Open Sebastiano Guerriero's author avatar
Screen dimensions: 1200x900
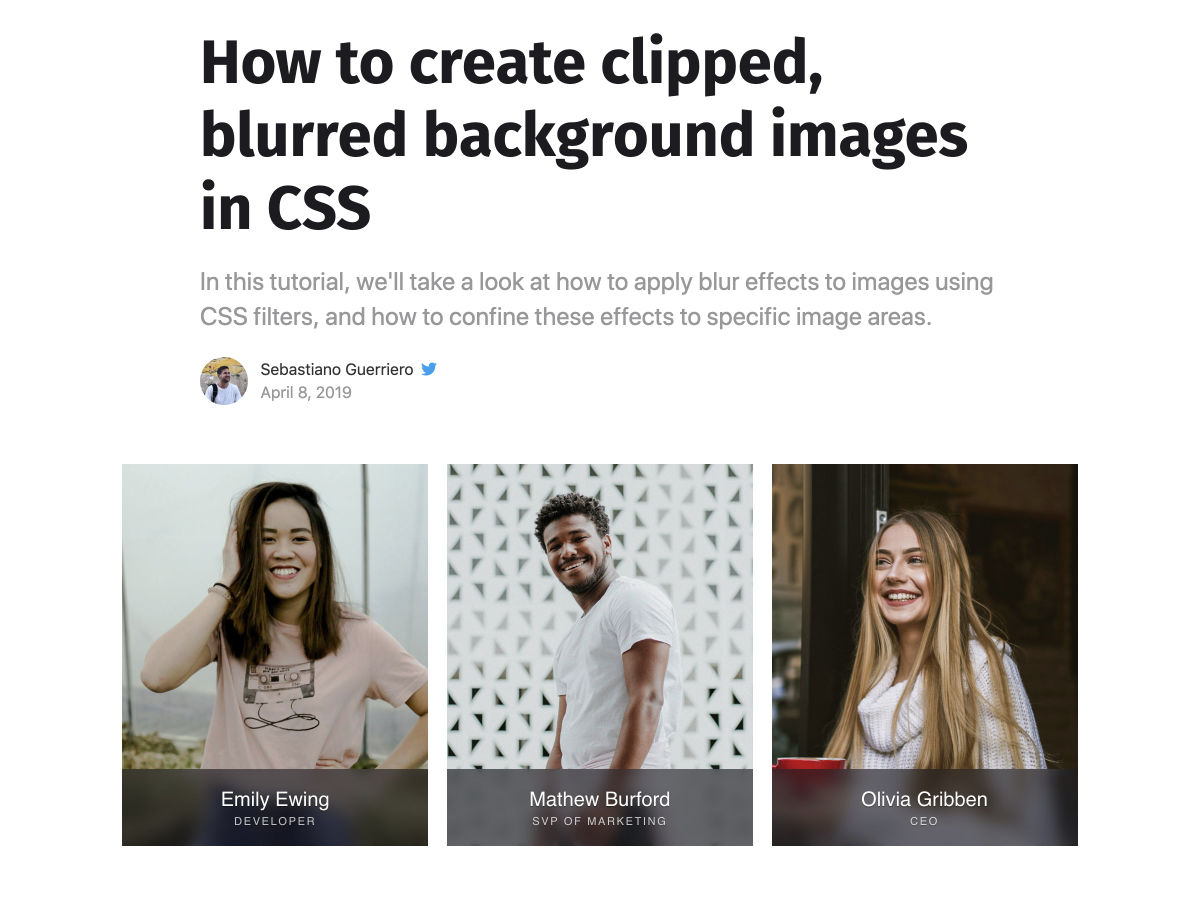click(x=224, y=381)
